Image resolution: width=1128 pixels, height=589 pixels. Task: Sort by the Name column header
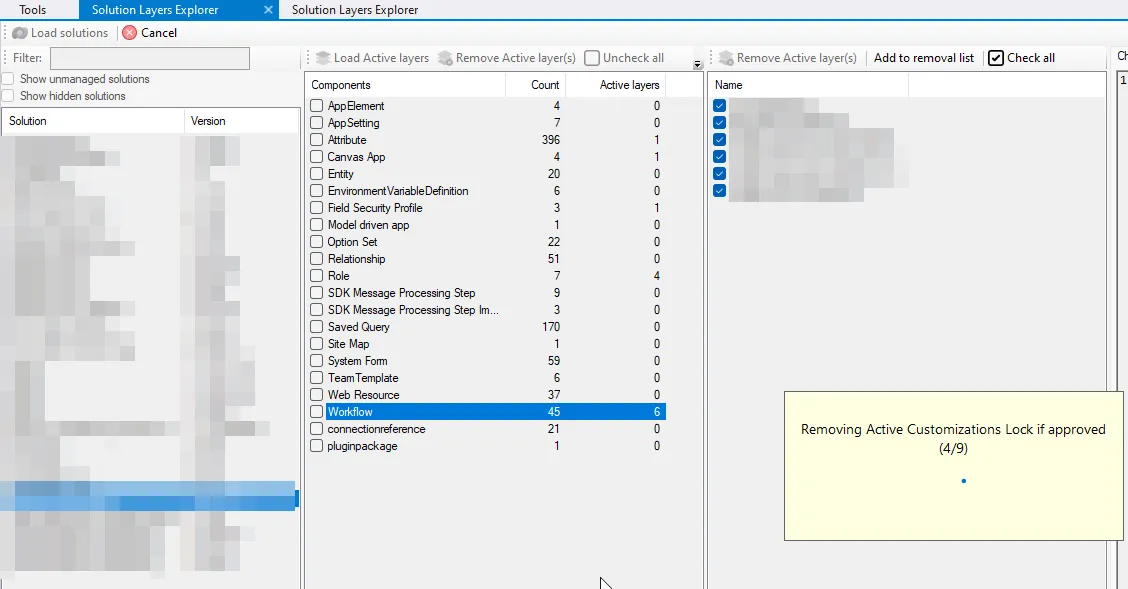point(809,85)
